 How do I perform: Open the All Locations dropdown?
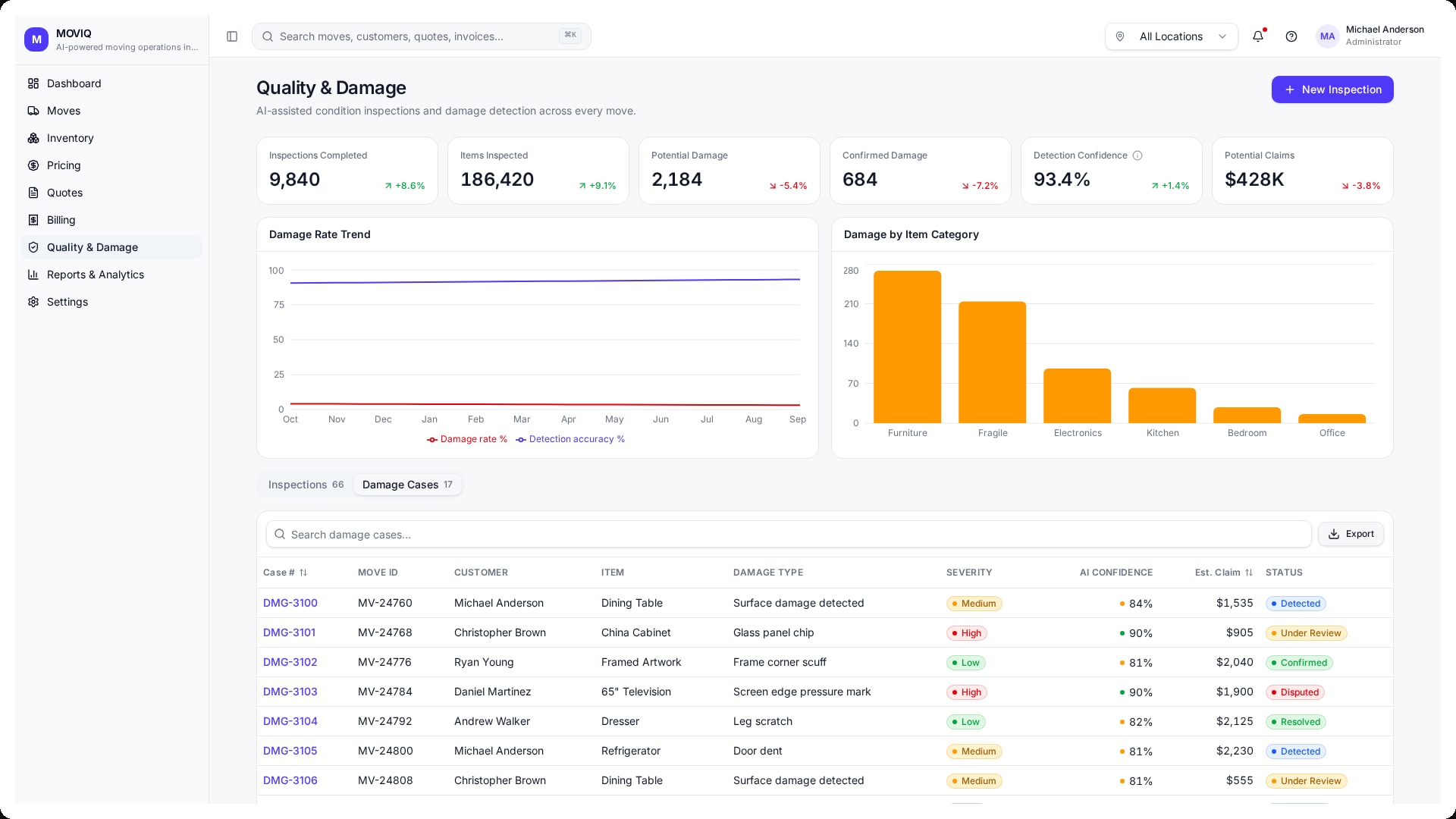(1171, 36)
